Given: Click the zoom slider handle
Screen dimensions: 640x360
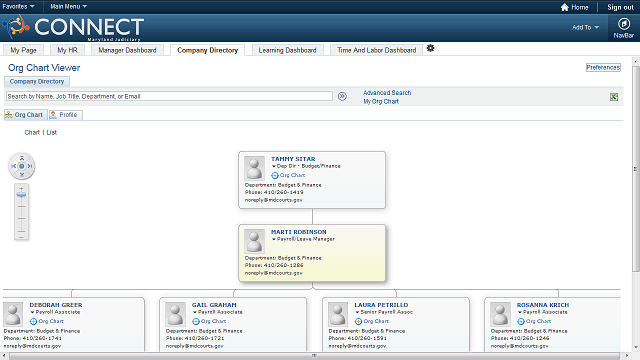Looking at the screenshot, I should [x=21, y=195].
